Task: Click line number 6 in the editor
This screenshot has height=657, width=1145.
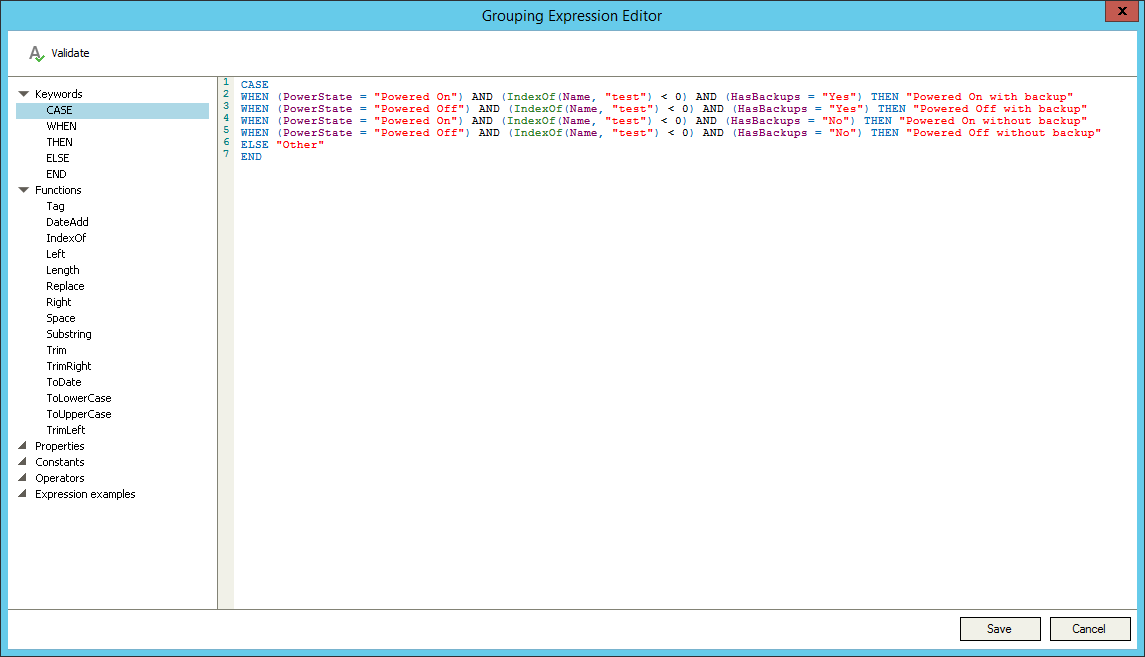Action: pos(227,144)
